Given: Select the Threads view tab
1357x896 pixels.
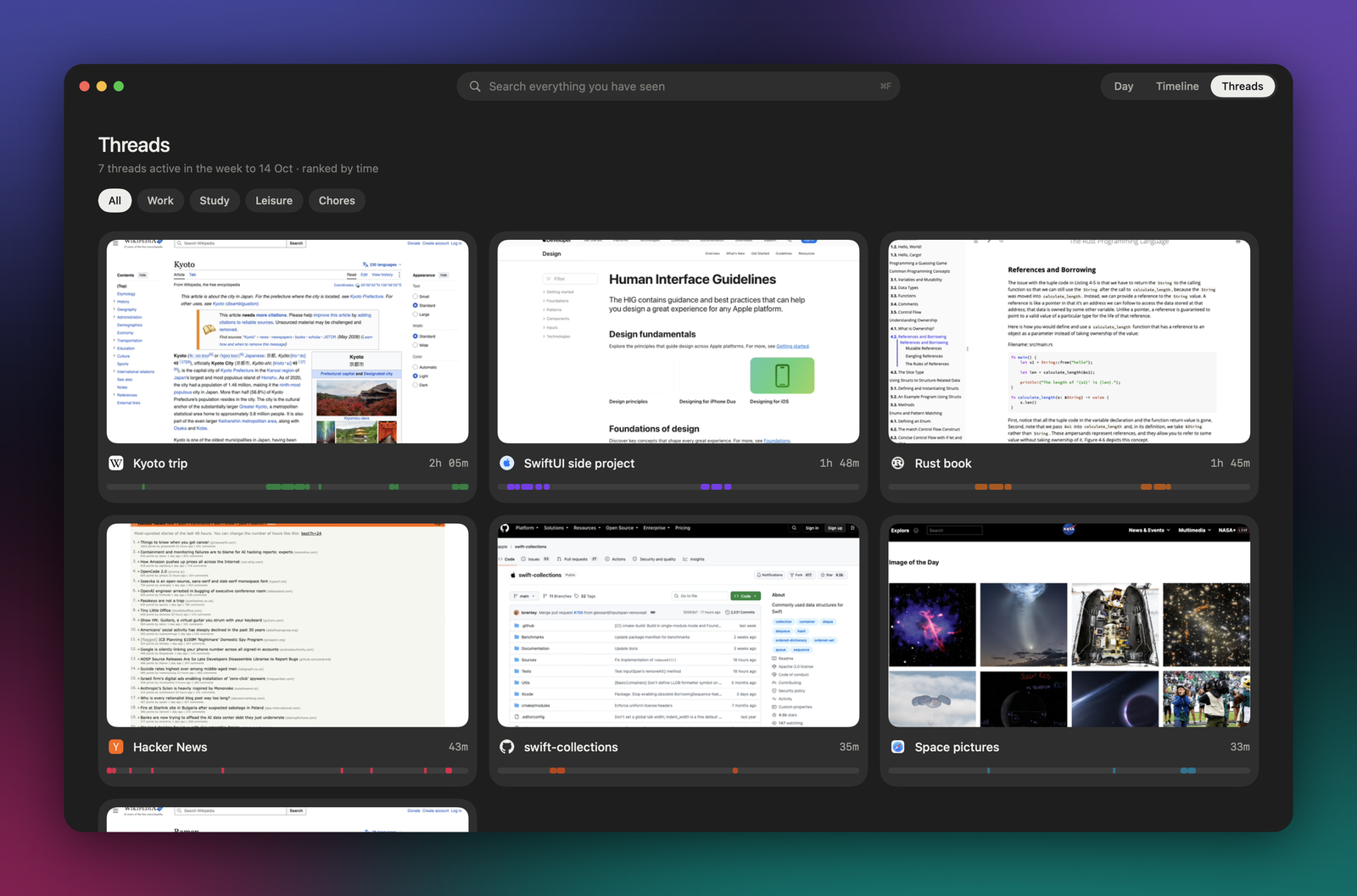Looking at the screenshot, I should tap(1243, 86).
